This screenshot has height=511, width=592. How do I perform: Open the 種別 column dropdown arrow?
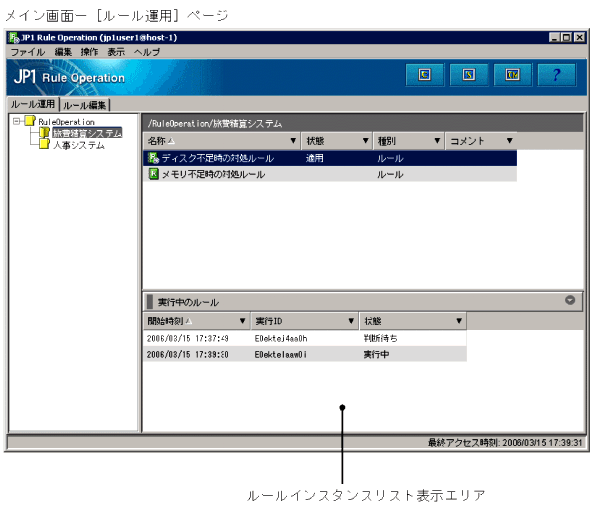coord(437,140)
